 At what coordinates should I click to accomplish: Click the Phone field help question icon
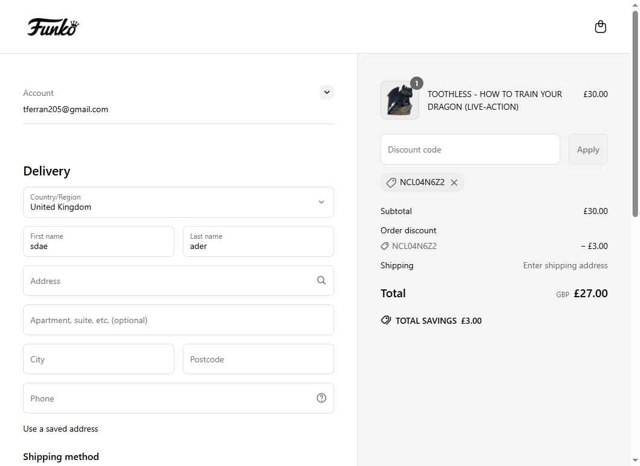click(321, 398)
